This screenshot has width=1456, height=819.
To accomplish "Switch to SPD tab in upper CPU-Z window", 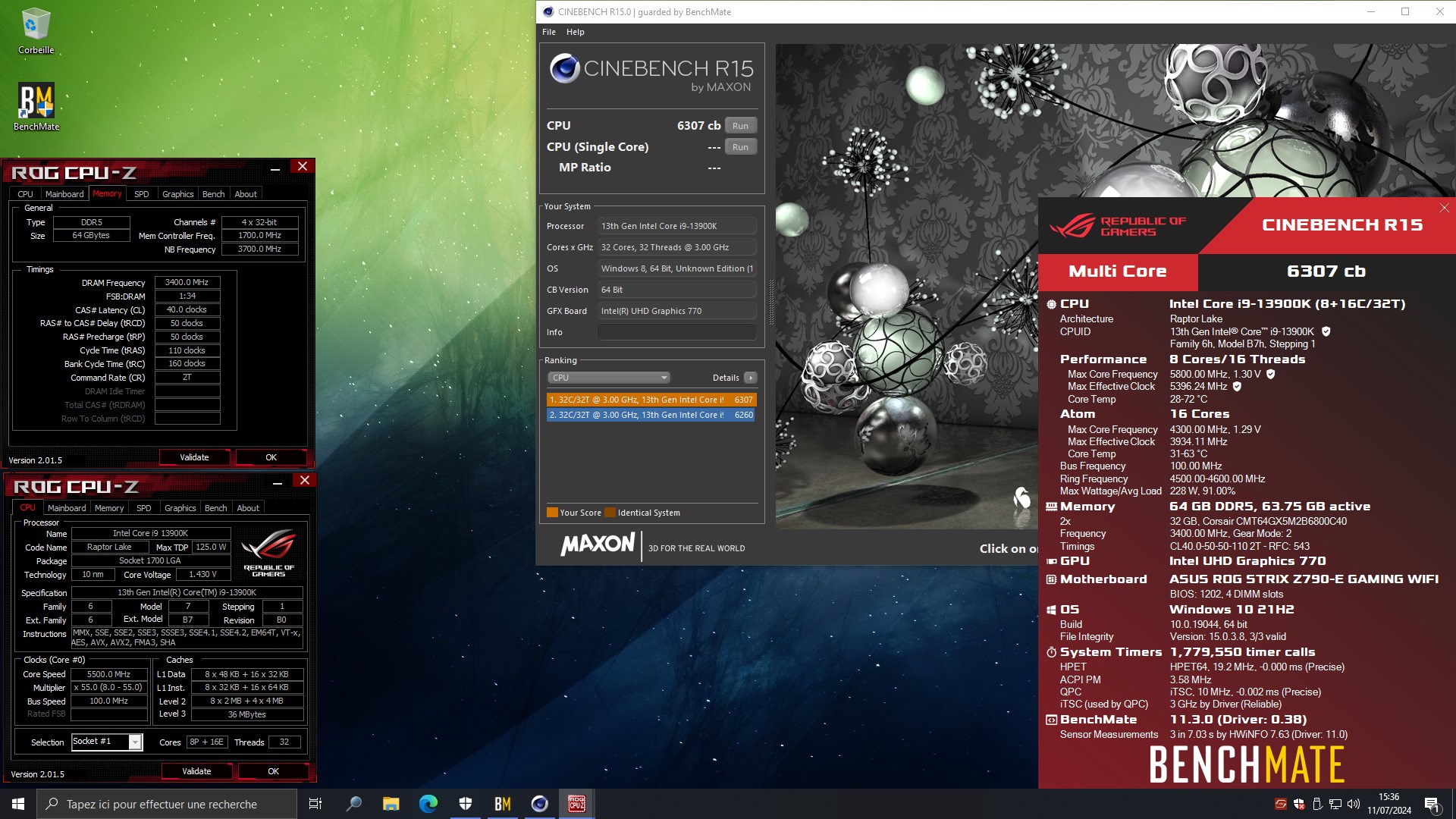I will 142,194.
